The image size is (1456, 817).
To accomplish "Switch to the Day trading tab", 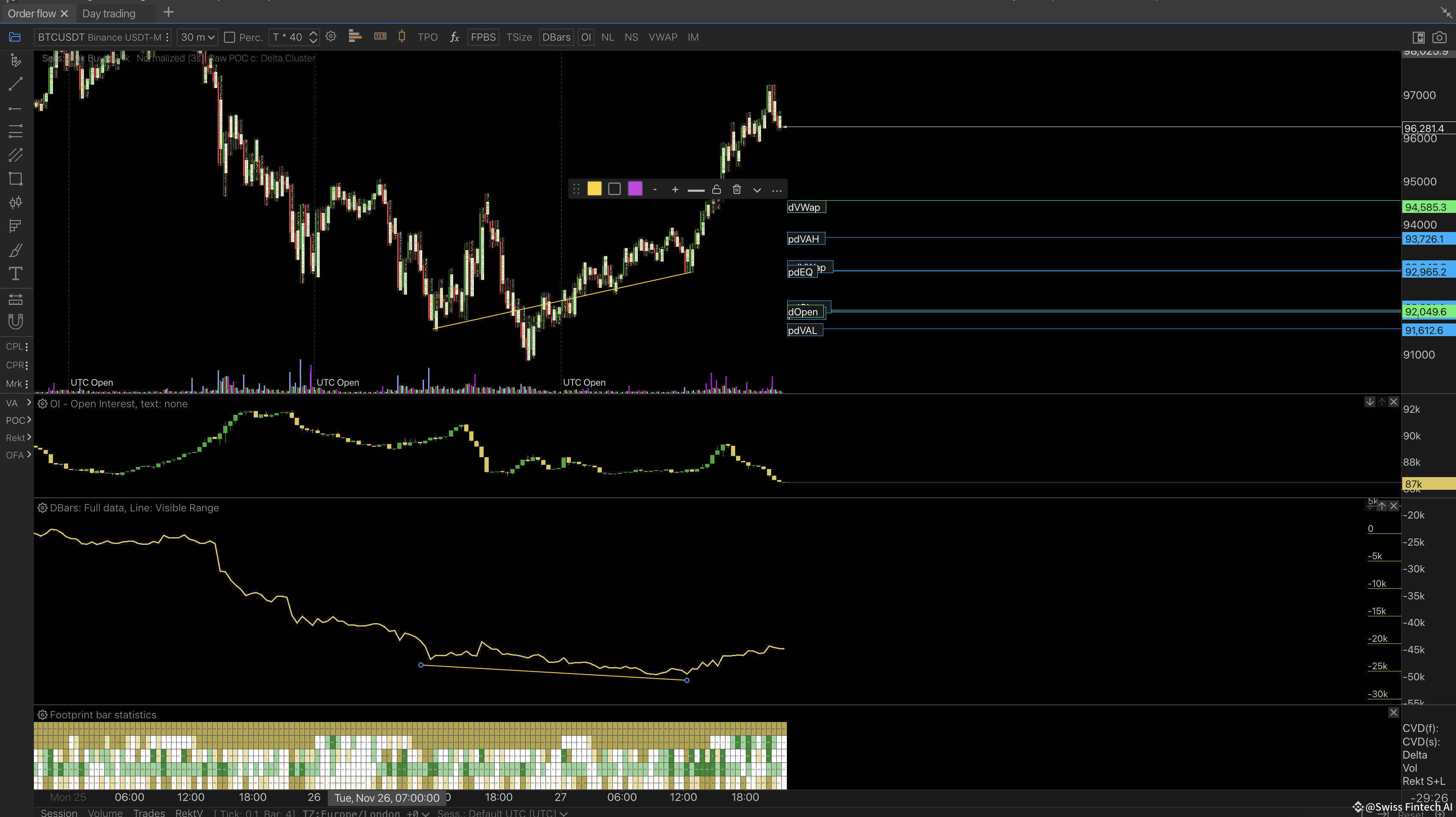I will point(108,14).
